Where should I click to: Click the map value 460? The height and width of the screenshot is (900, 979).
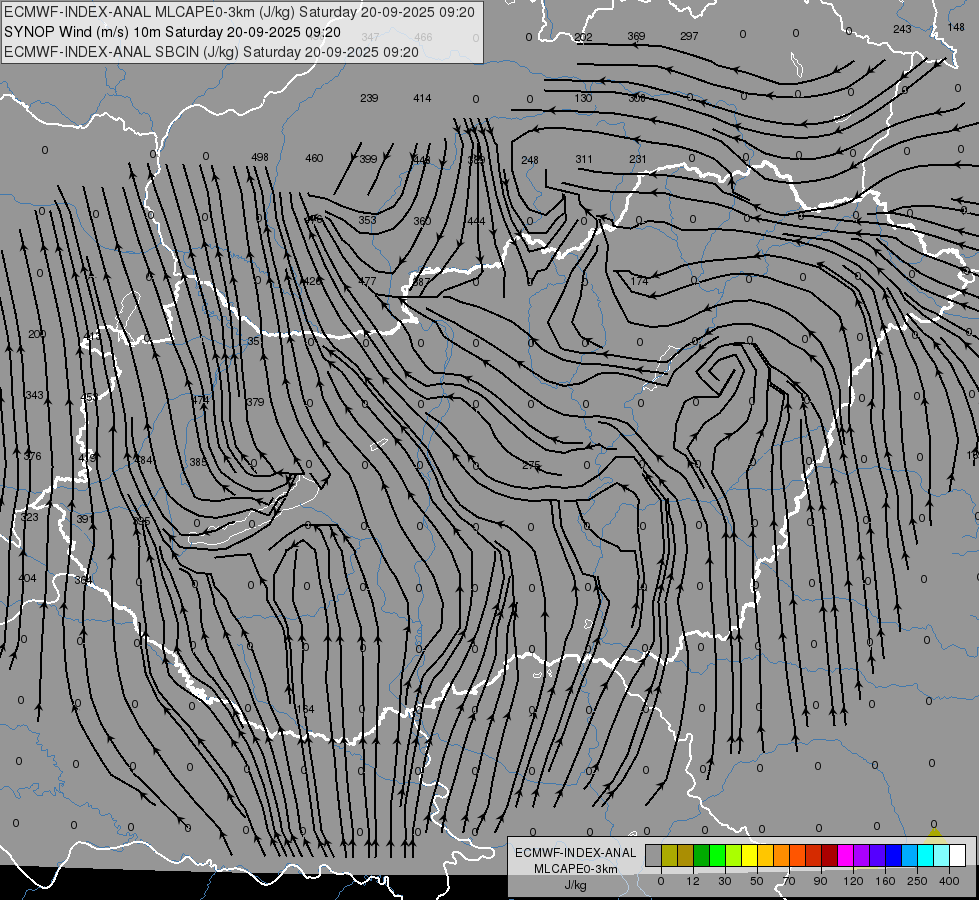pos(314,158)
